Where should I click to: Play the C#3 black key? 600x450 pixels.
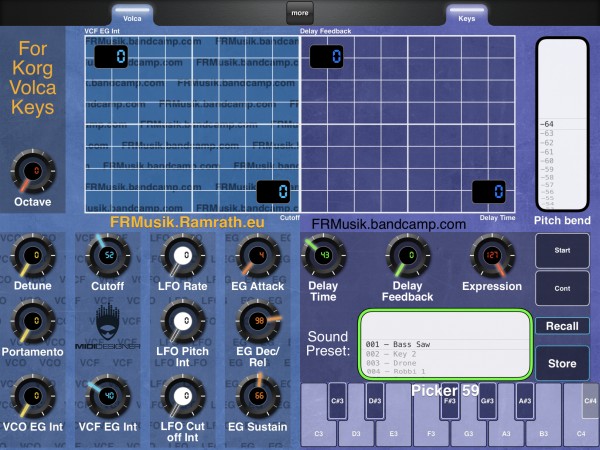coord(337,401)
